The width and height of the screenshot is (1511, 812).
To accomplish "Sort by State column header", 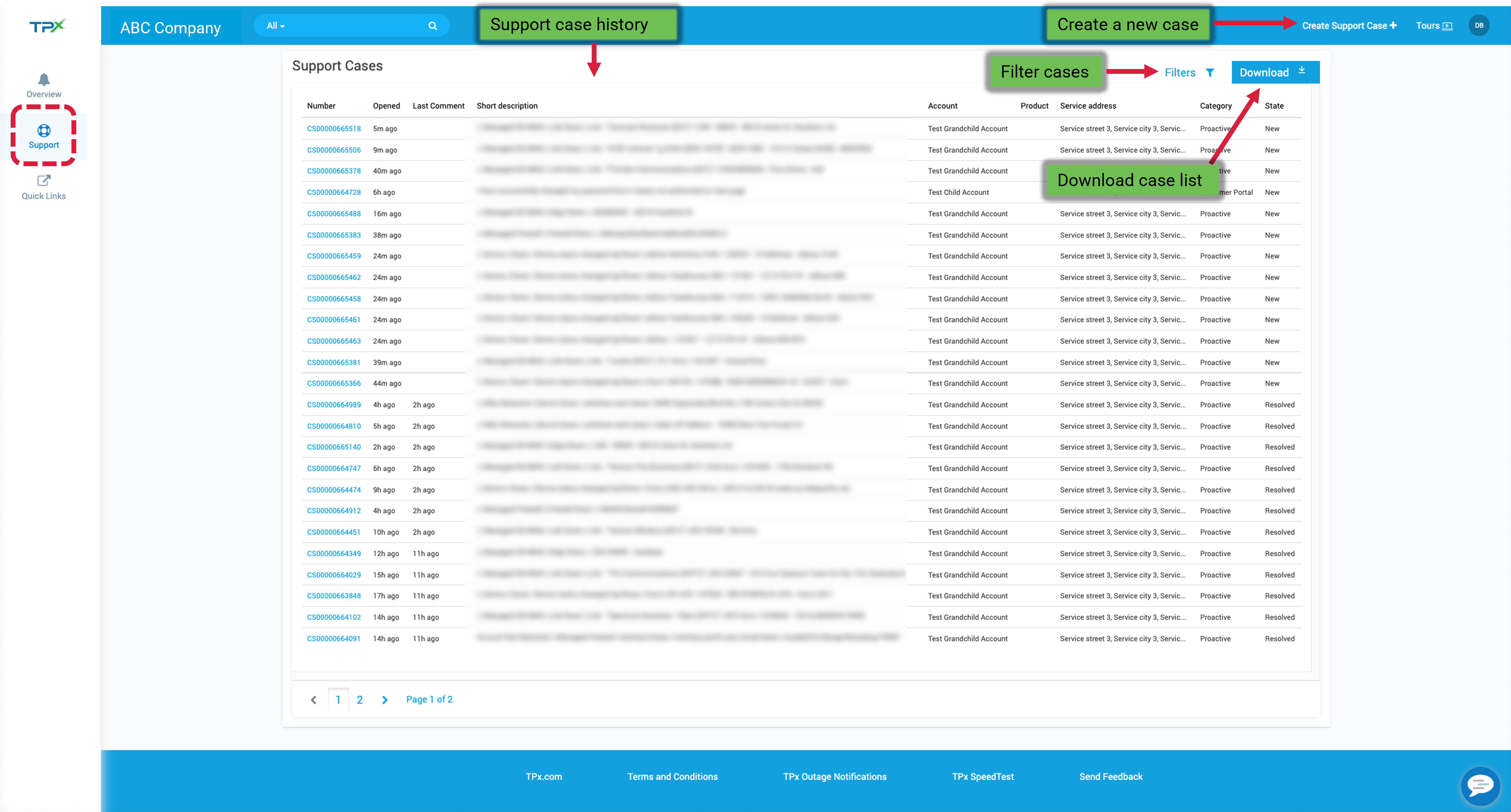I will (1274, 106).
